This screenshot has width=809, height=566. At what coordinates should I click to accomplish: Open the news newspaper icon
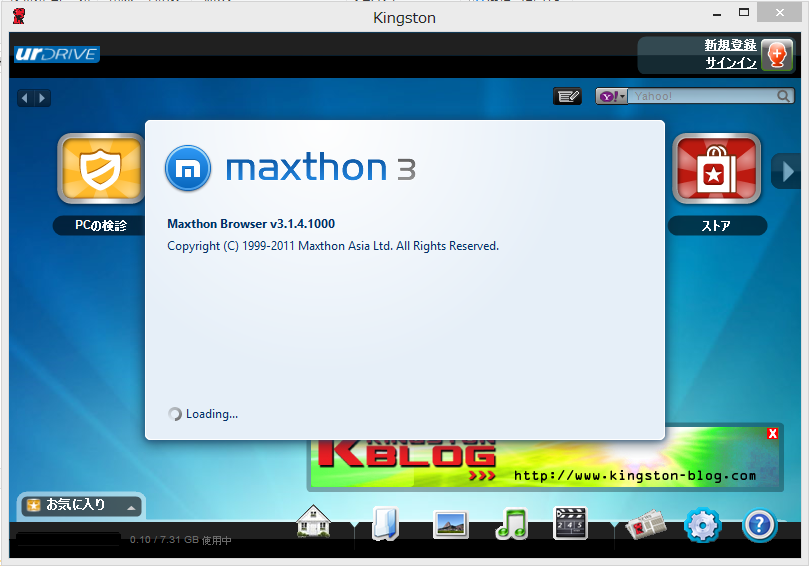point(645,525)
